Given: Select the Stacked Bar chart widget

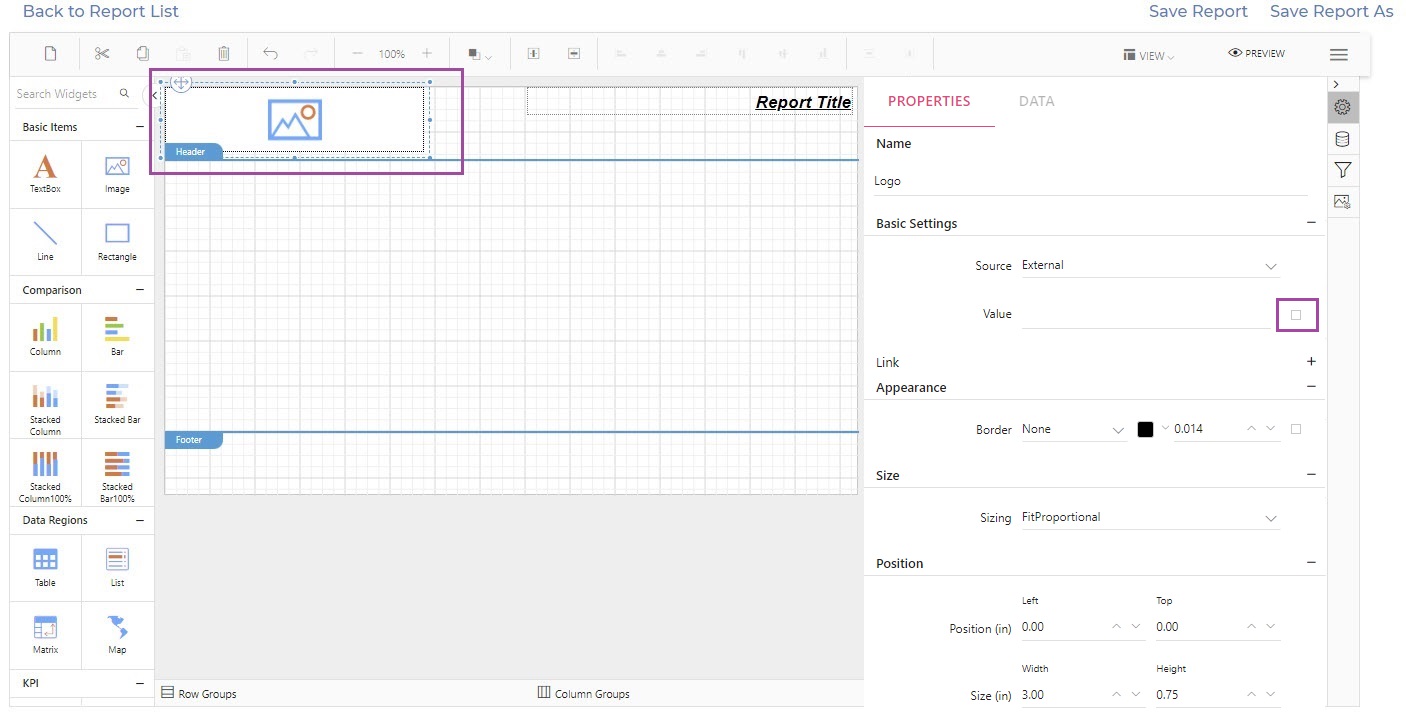Looking at the screenshot, I should tap(117, 404).
